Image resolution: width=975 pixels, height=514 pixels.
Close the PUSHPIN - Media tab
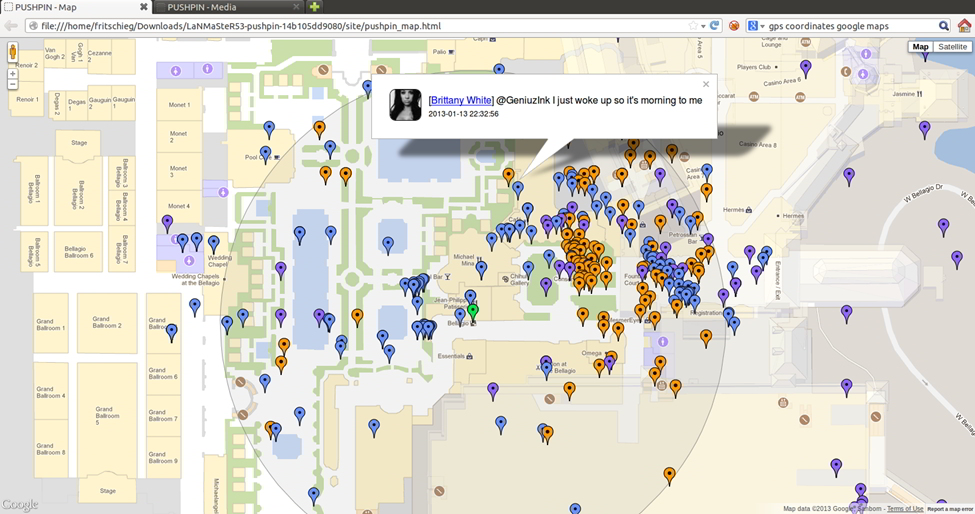(296, 7)
